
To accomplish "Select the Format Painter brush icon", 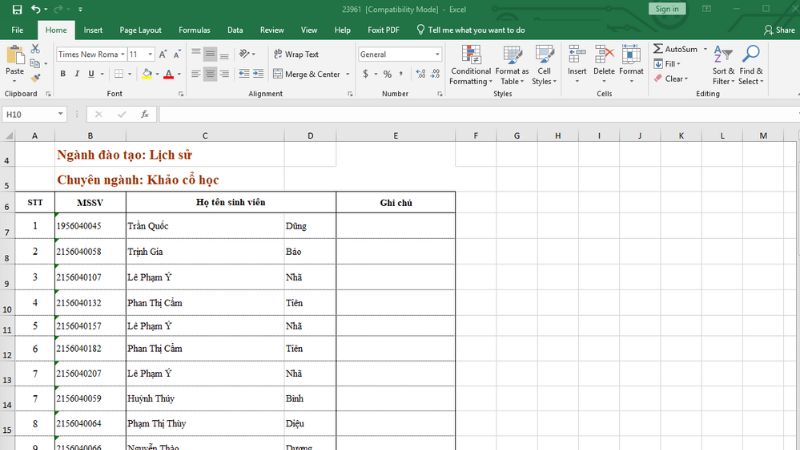I will click(x=37, y=77).
